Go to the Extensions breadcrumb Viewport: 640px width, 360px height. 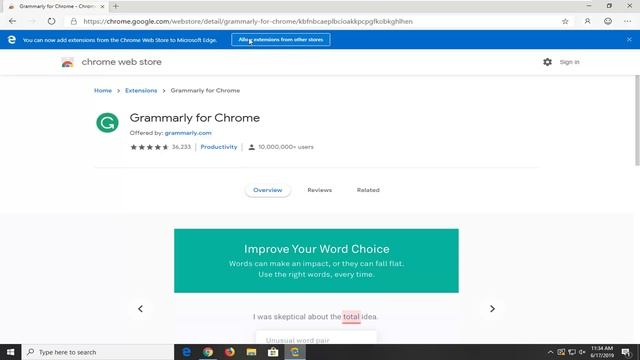coord(141,91)
